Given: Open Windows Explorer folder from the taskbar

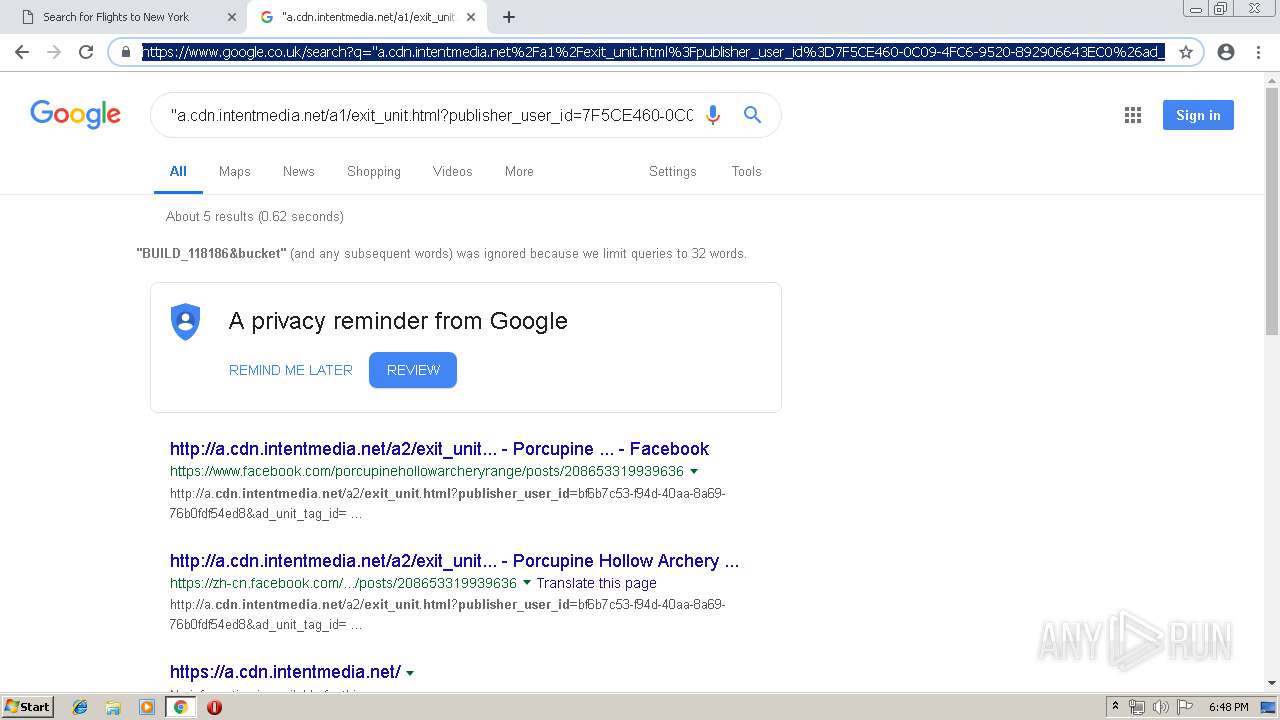Looking at the screenshot, I should coord(113,707).
